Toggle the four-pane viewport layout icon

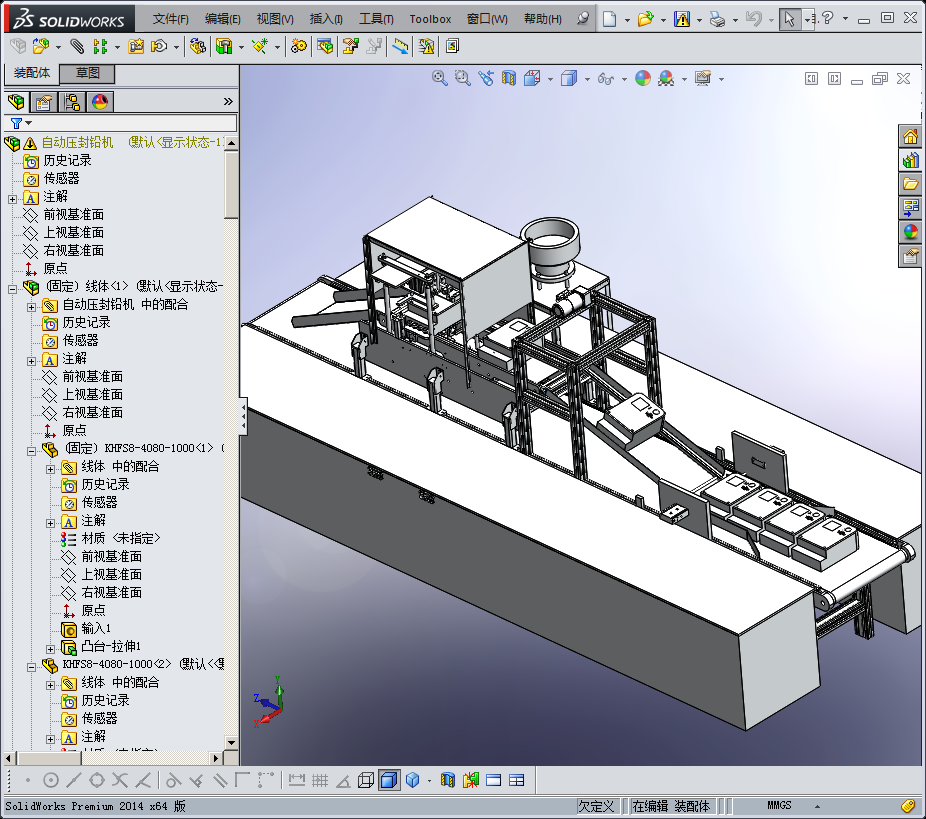pos(517,781)
